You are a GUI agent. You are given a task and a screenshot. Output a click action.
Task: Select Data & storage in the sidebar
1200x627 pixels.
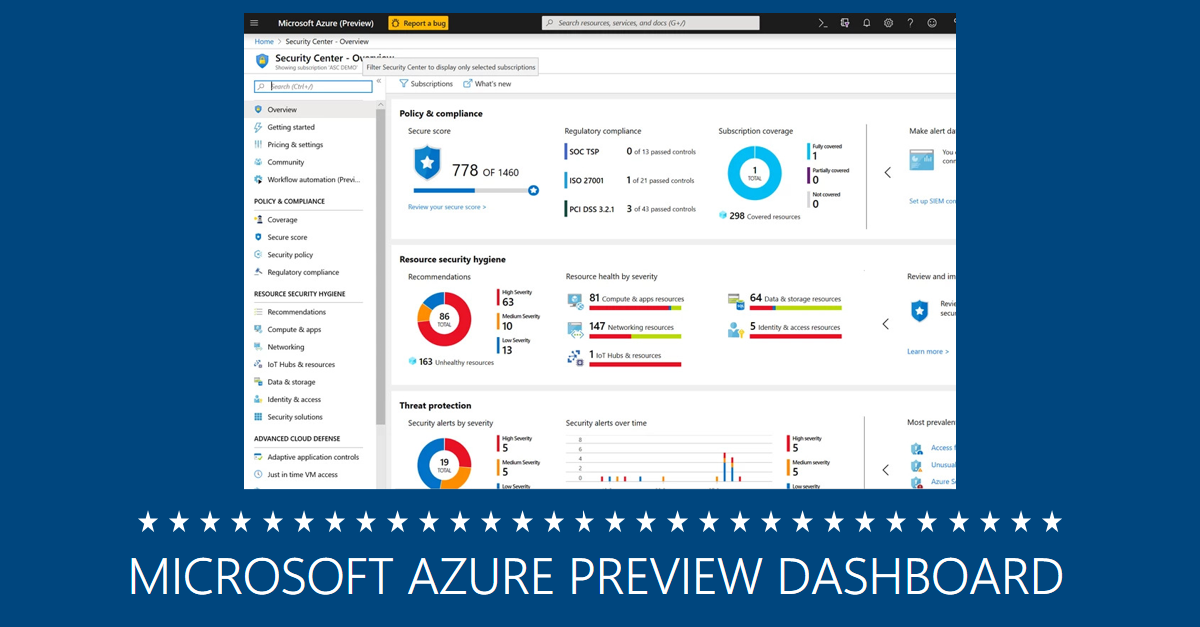click(x=289, y=381)
